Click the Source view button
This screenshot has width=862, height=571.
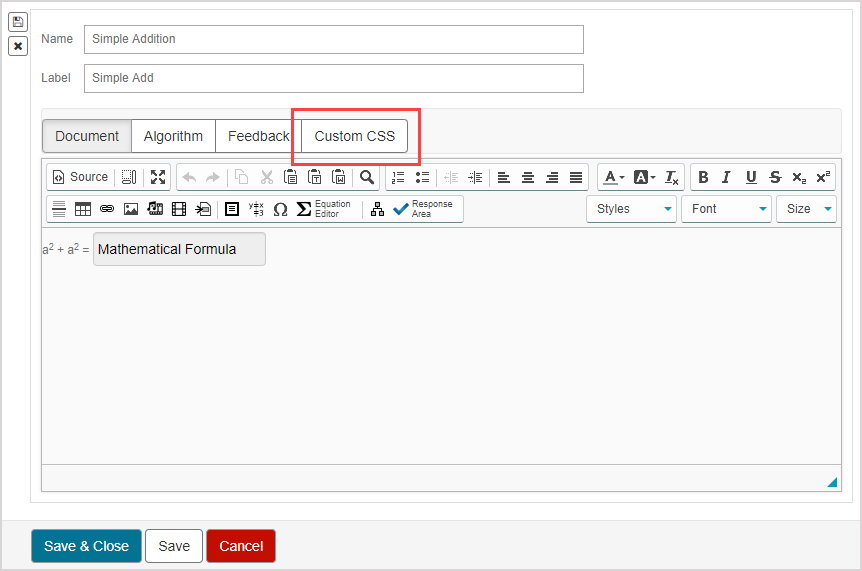pyautogui.click(x=80, y=177)
